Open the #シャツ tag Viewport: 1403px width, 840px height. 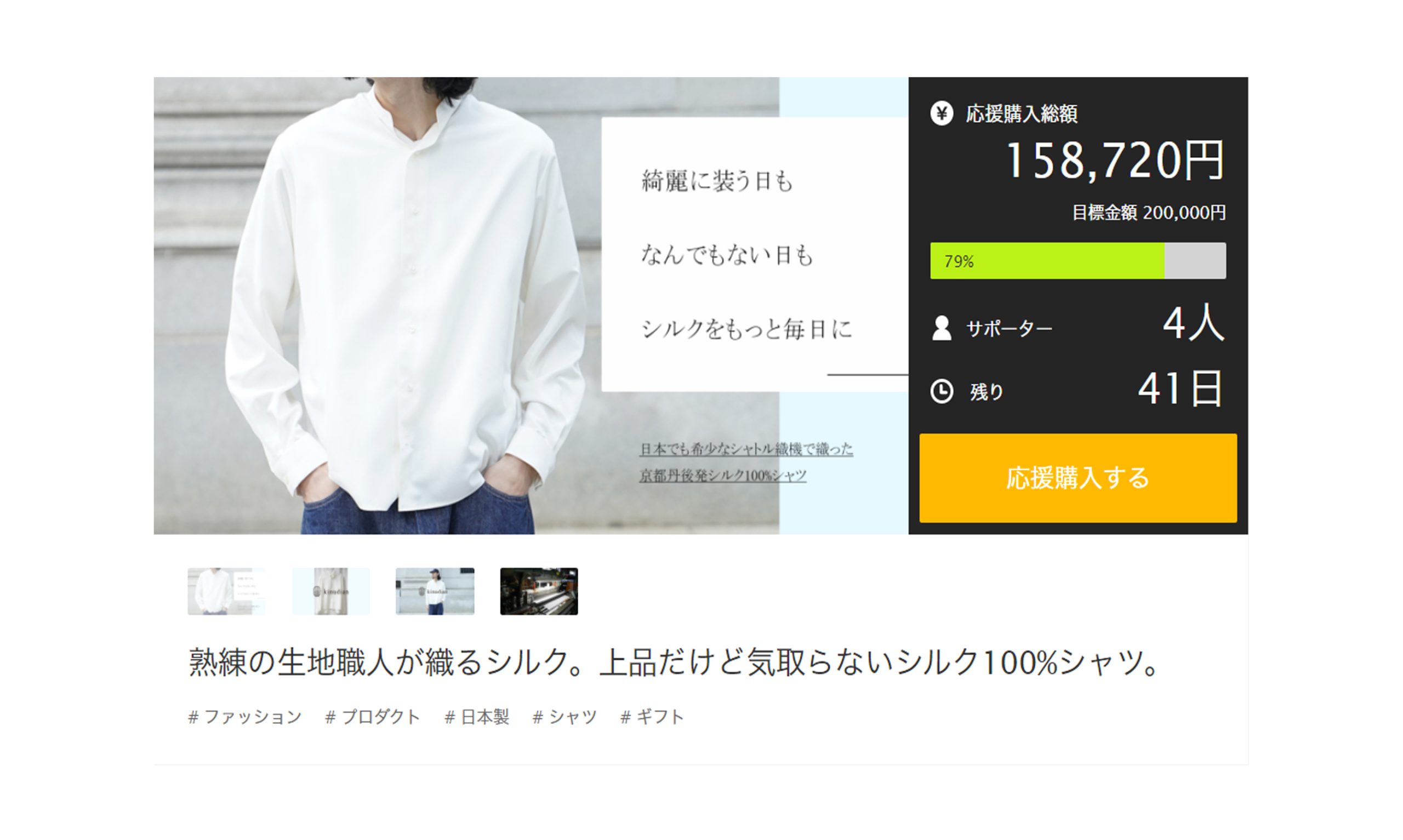[x=564, y=717]
